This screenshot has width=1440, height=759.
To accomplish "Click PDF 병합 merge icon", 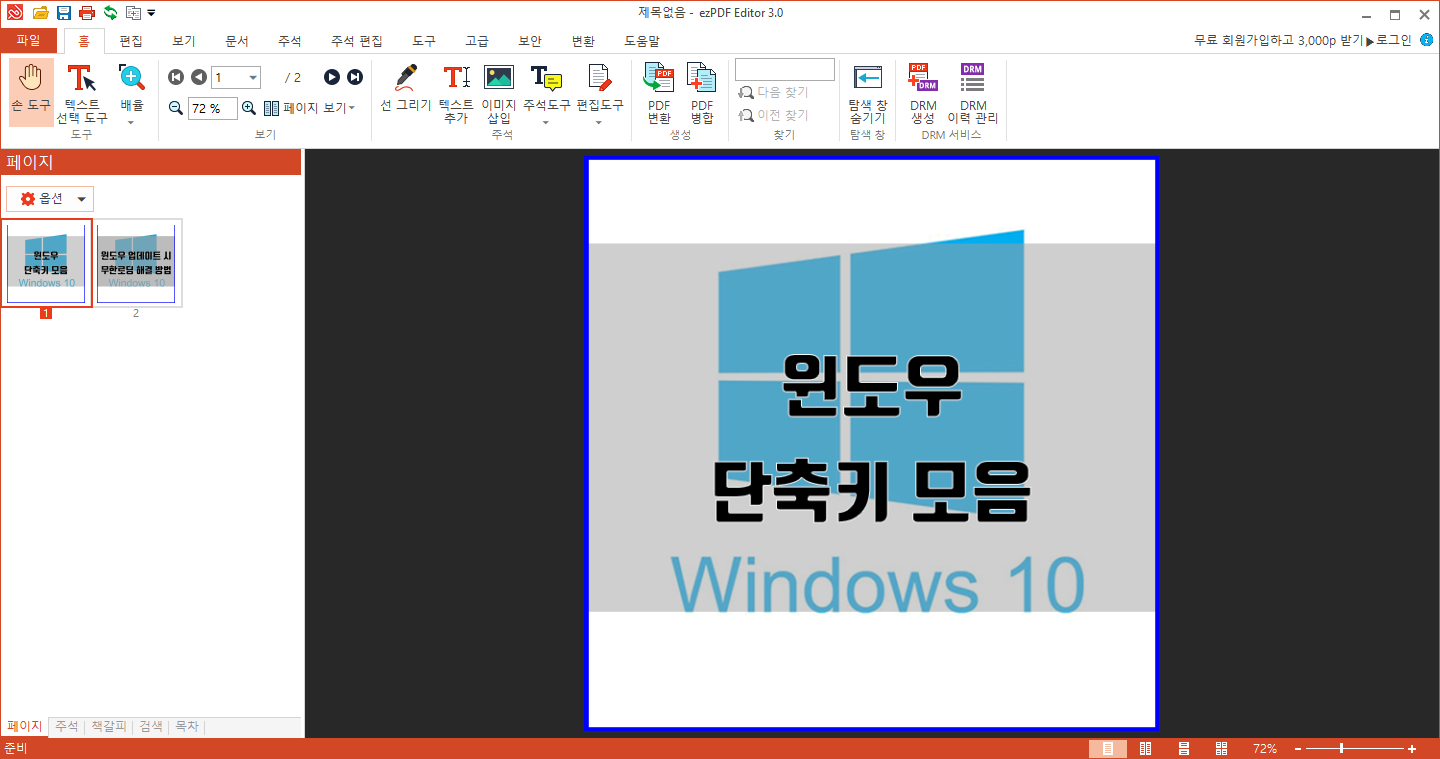I will click(x=702, y=92).
